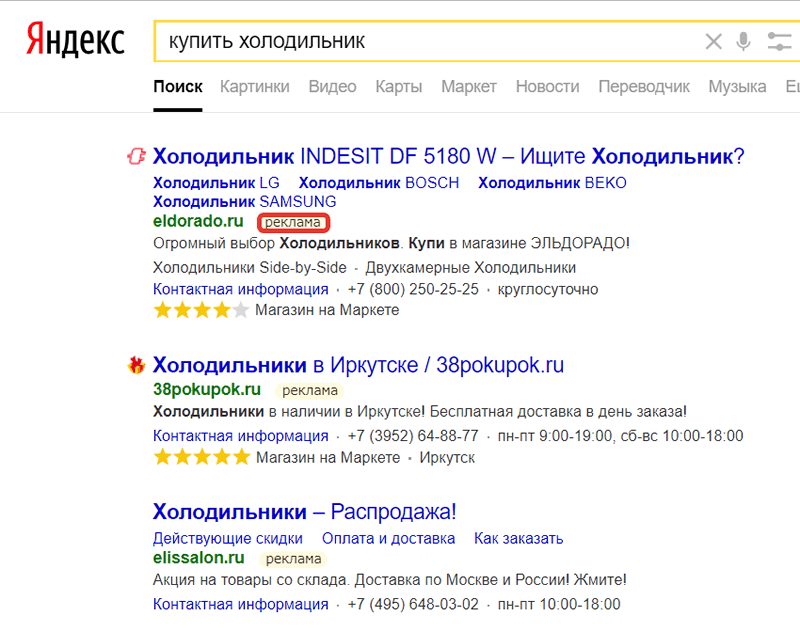Open Контактная информация for elissalon.ru
The width and height of the screenshot is (800, 632).
click(241, 604)
